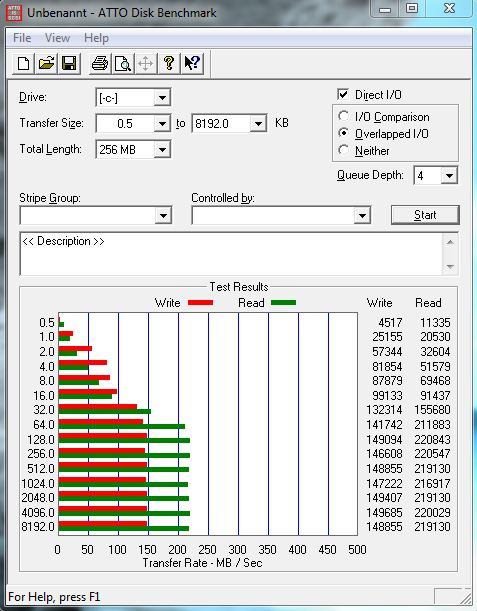This screenshot has width=477, height=611.
Task: Open the Transfer Size maximum dropdown at 8192.0
Action: (x=229, y=124)
